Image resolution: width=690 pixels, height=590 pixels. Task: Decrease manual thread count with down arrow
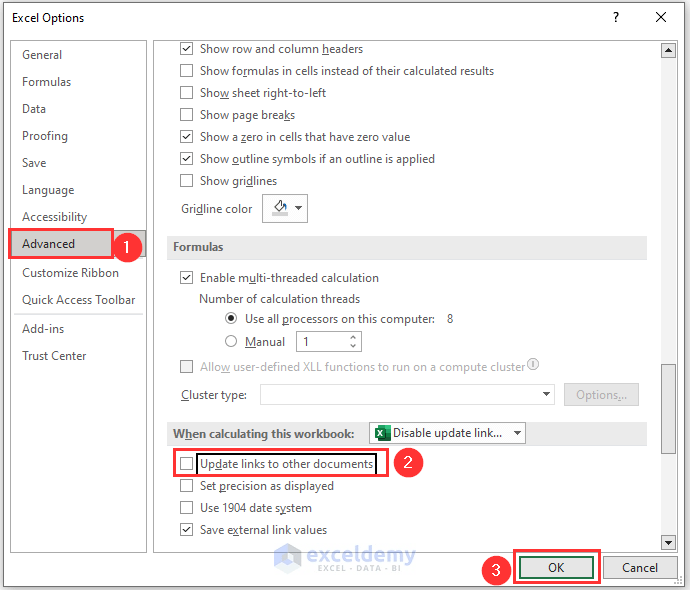pos(353,346)
